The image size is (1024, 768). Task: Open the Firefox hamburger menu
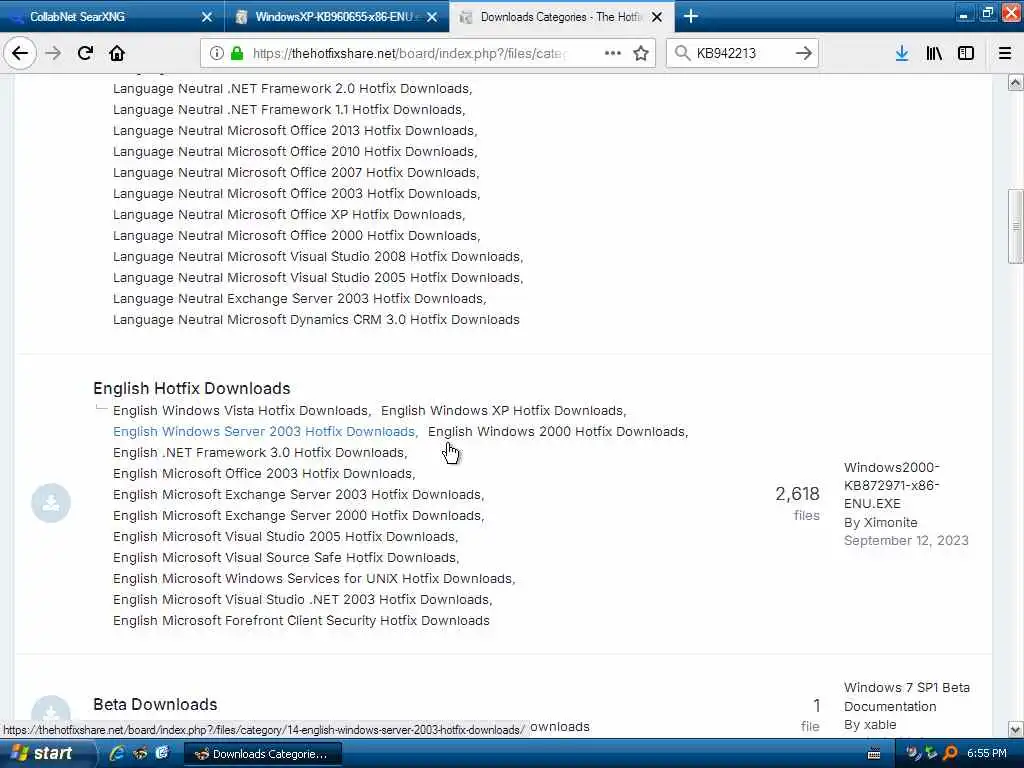(1005, 53)
